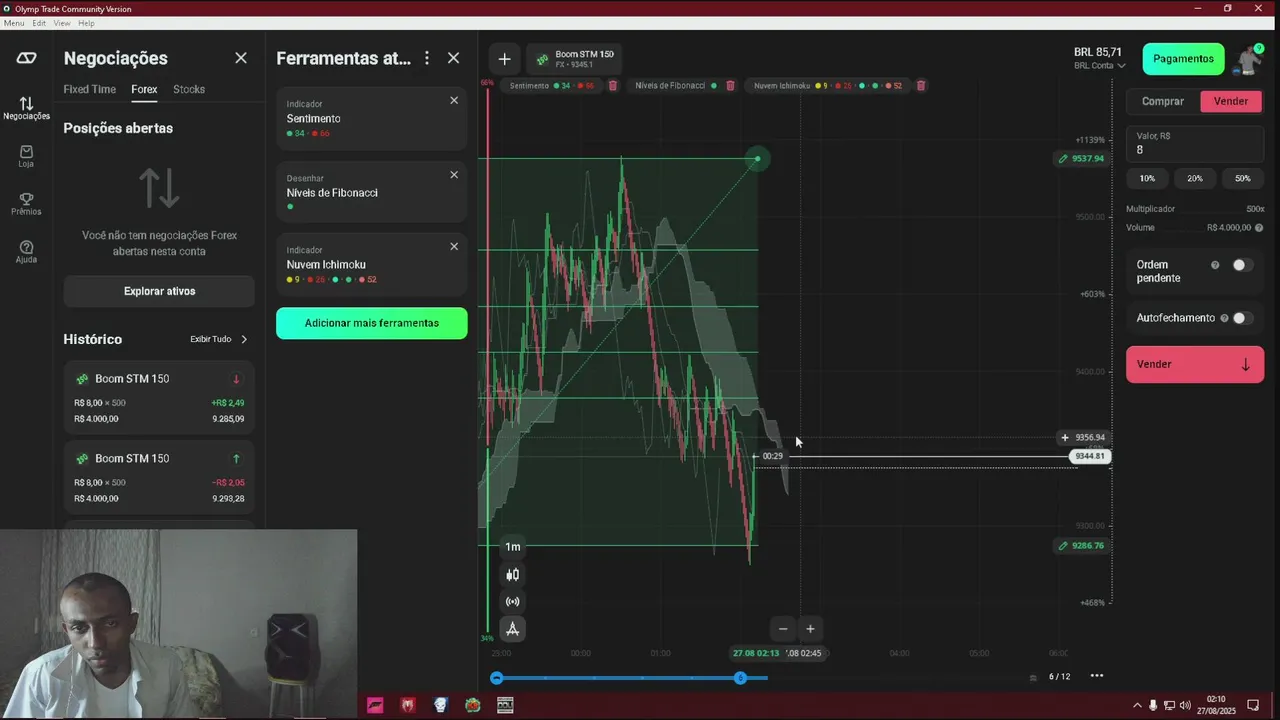This screenshot has height=720, width=1280.
Task: Open Negociações in the left sidebar
Action: pyautogui.click(x=26, y=108)
